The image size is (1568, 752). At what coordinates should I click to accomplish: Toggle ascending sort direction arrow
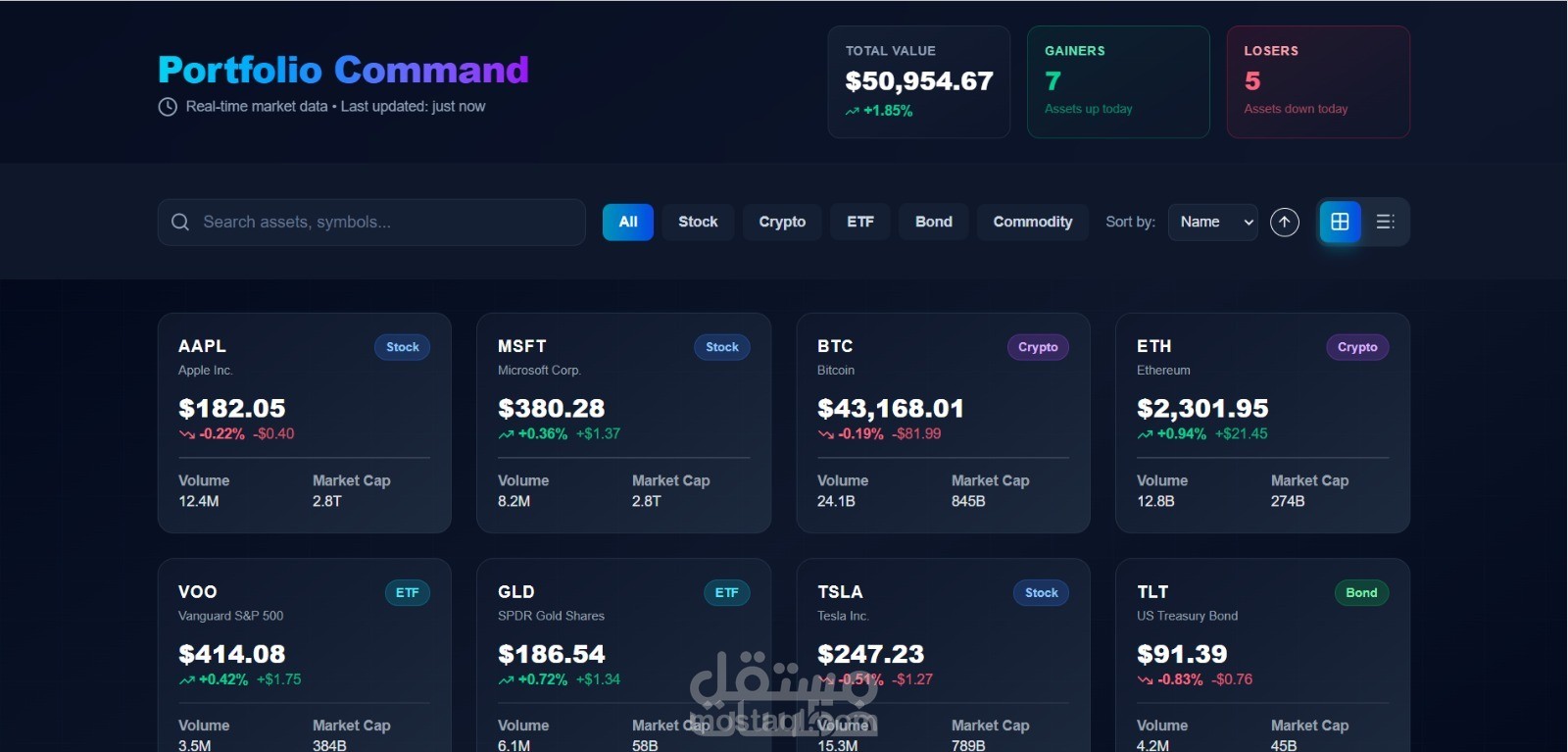click(1285, 222)
